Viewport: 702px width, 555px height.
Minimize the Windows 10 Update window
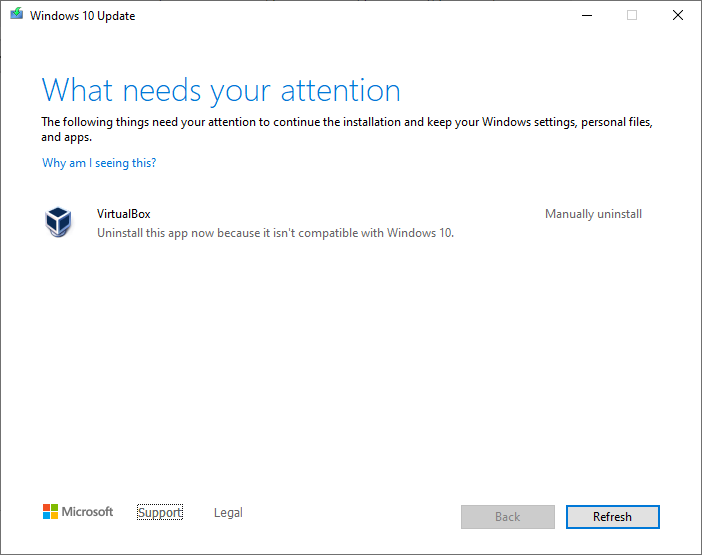[x=587, y=16]
